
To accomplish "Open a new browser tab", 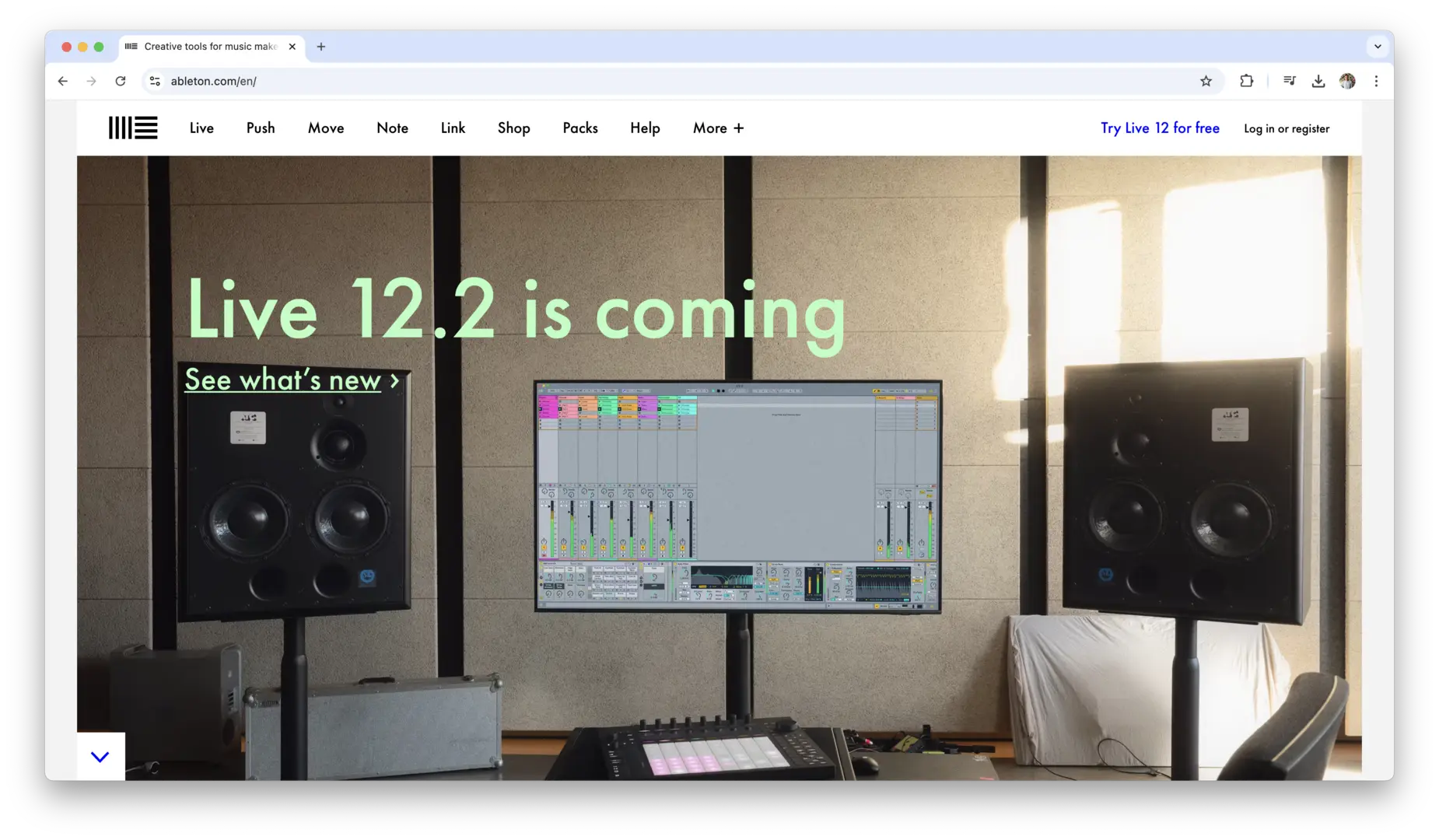I will pyautogui.click(x=320, y=47).
